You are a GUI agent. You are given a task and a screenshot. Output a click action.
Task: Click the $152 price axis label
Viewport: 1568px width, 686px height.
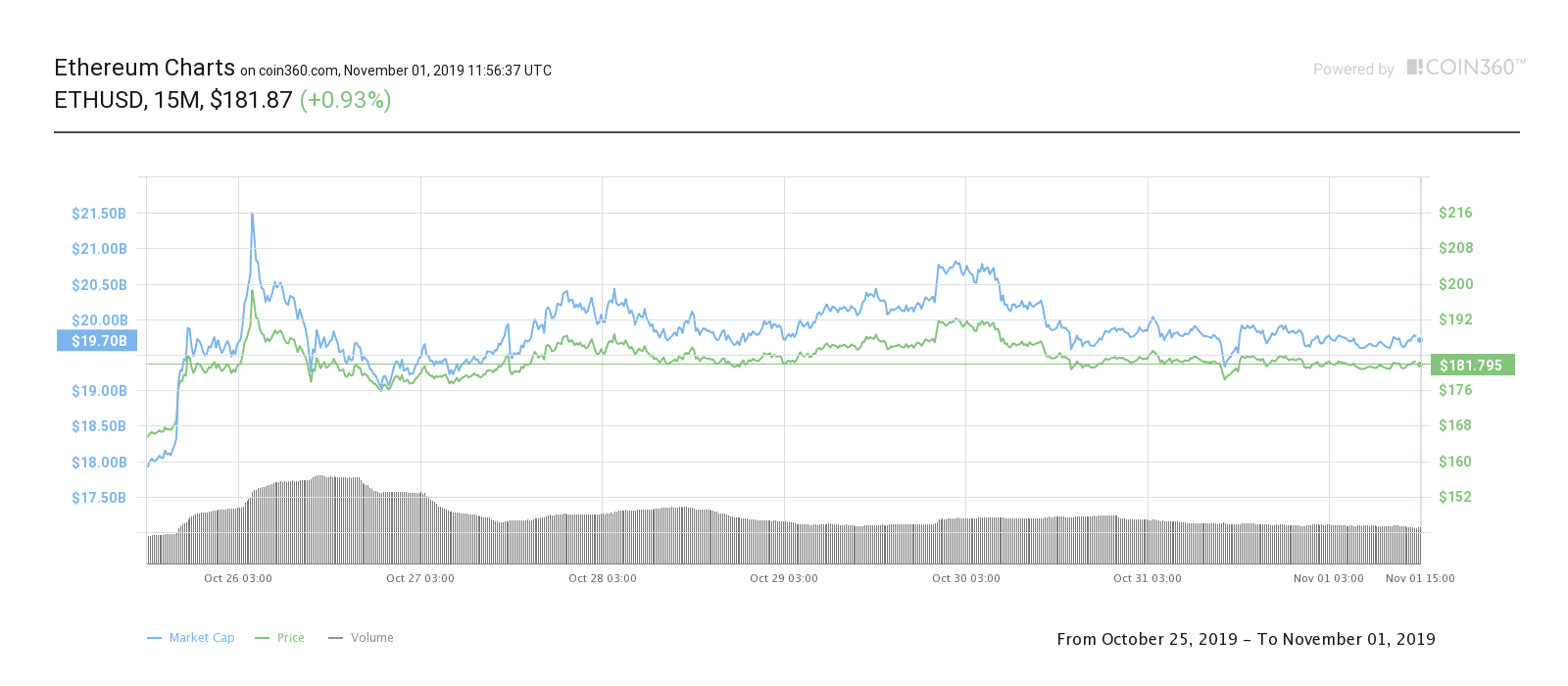[1455, 497]
